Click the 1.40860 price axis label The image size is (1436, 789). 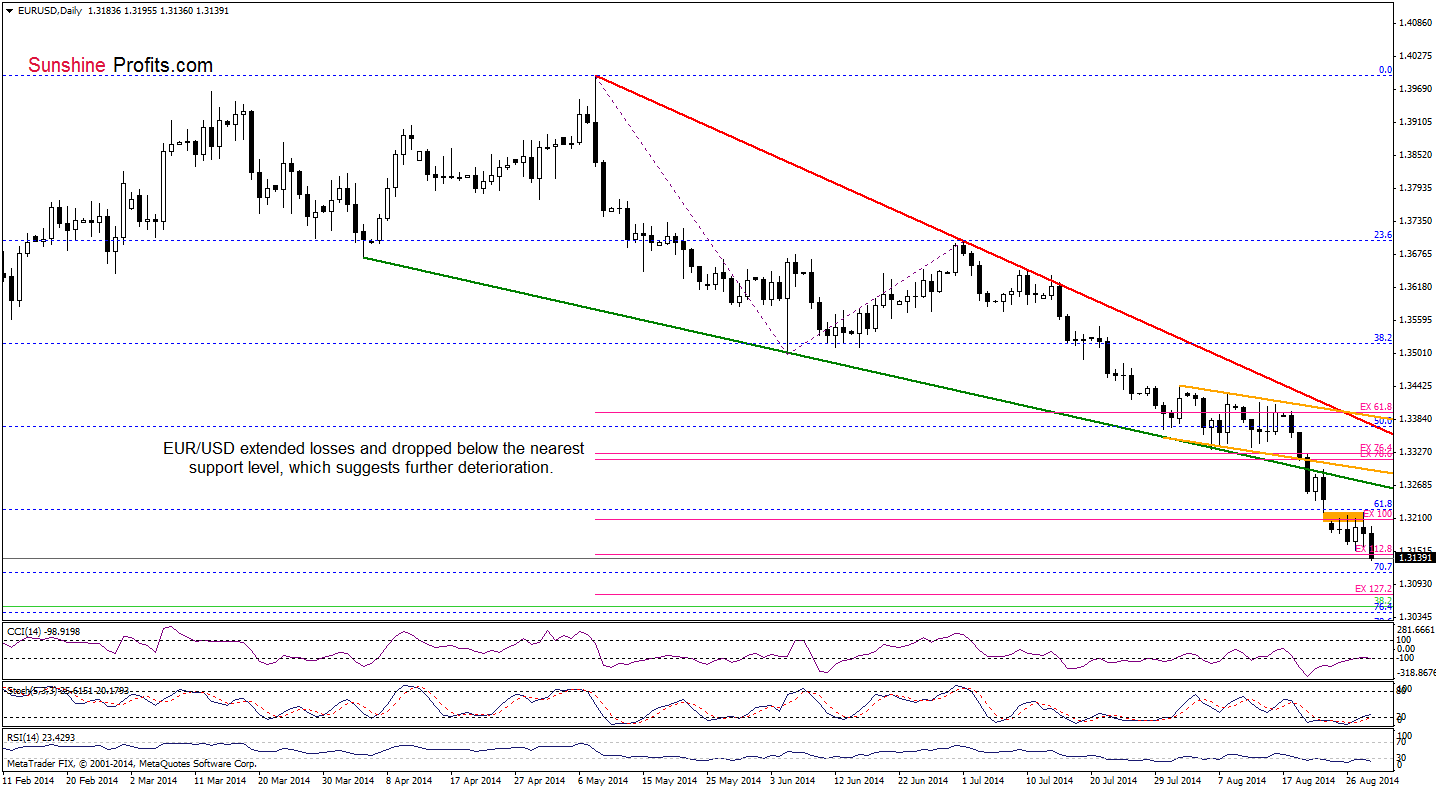(1417, 22)
